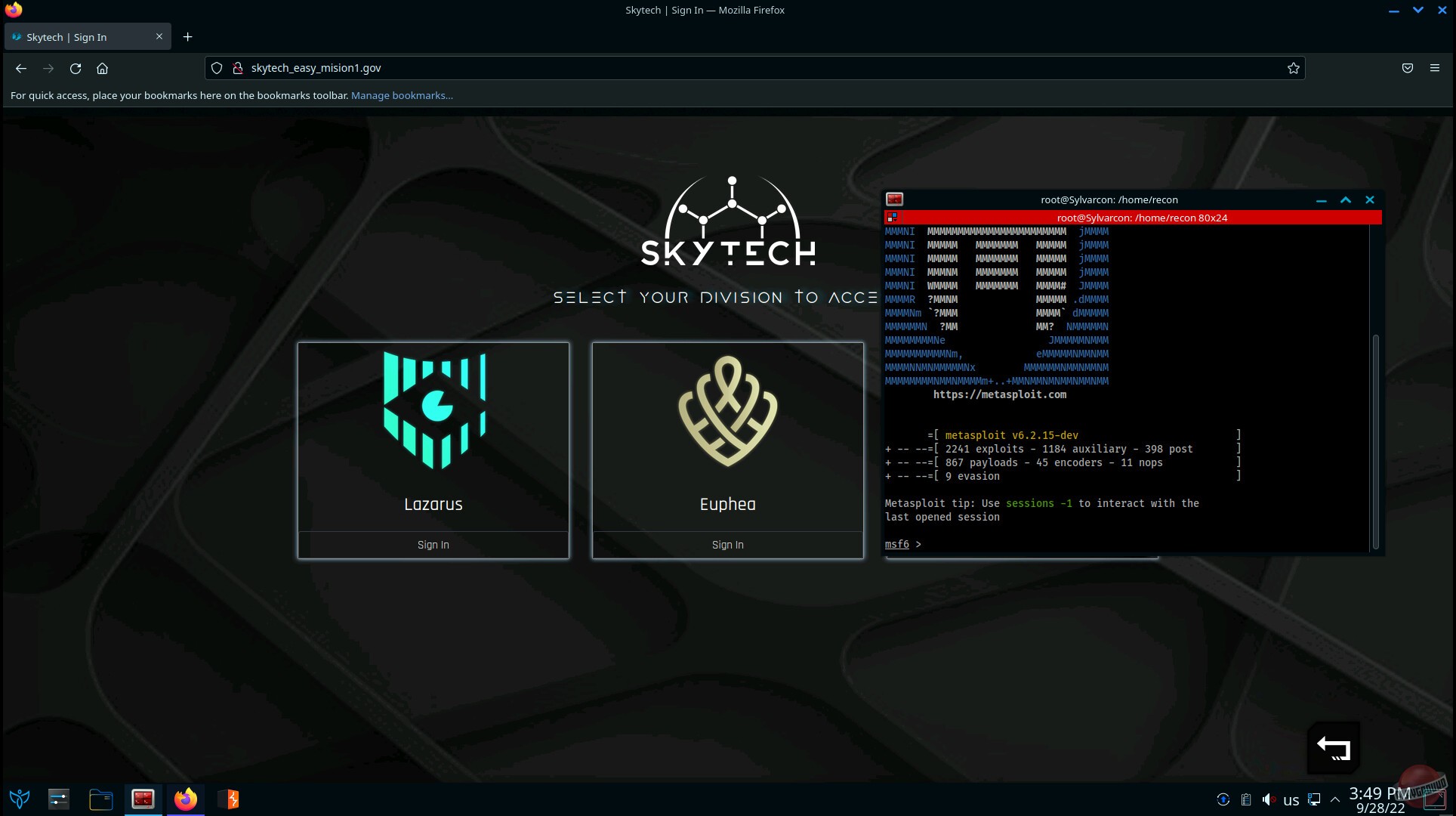Toggle Save to Pocket for this page

1407,68
